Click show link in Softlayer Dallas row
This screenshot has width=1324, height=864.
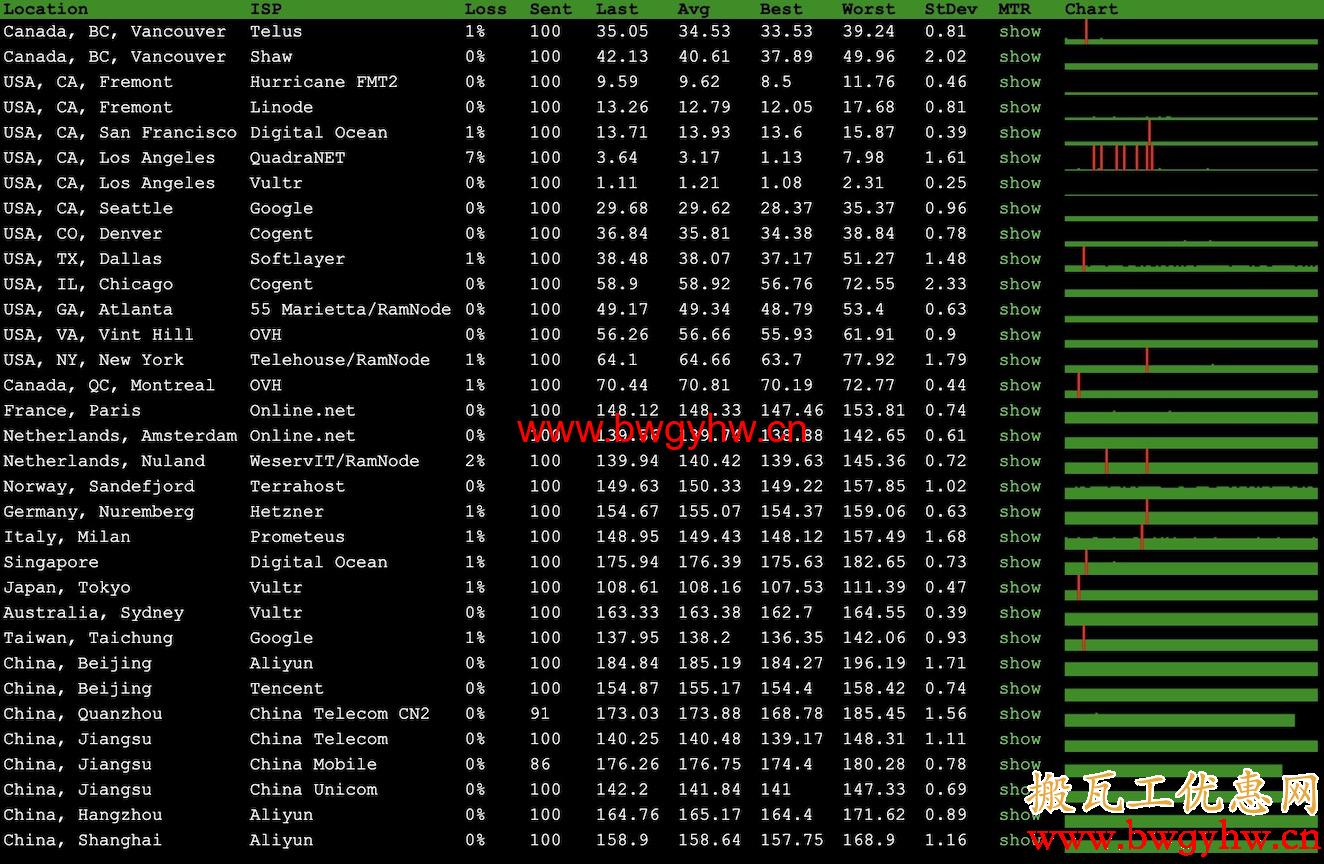pyautogui.click(x=1020, y=258)
